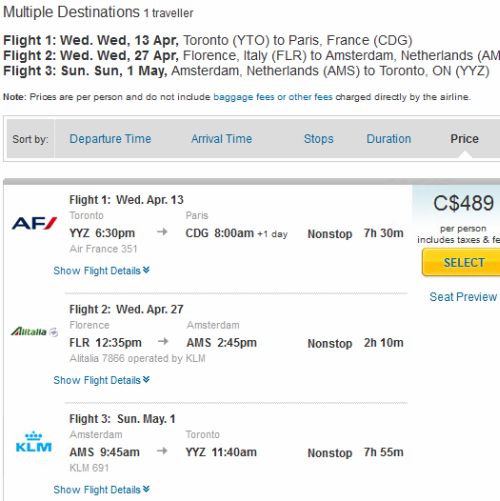Image resolution: width=500 pixels, height=501 pixels.
Task: Sort results by Arrival Time
Action: 222,139
